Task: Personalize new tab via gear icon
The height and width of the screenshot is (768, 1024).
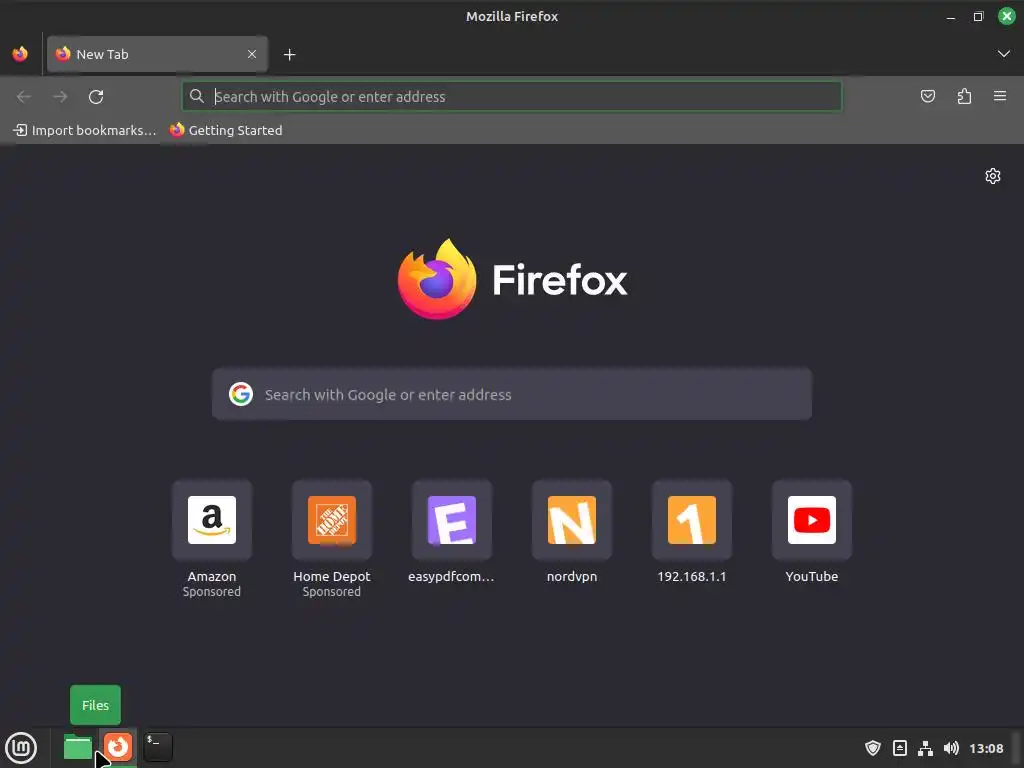Action: pyautogui.click(x=993, y=176)
